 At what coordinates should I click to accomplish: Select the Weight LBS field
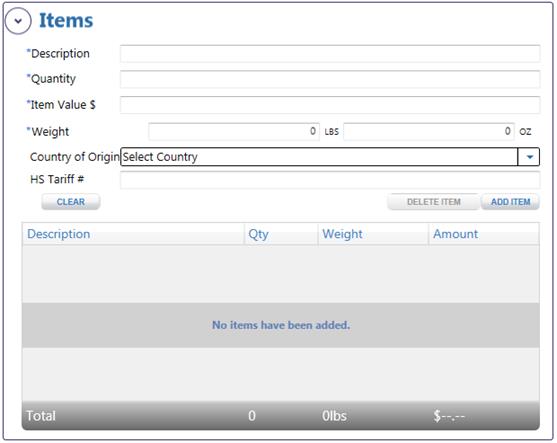234,131
